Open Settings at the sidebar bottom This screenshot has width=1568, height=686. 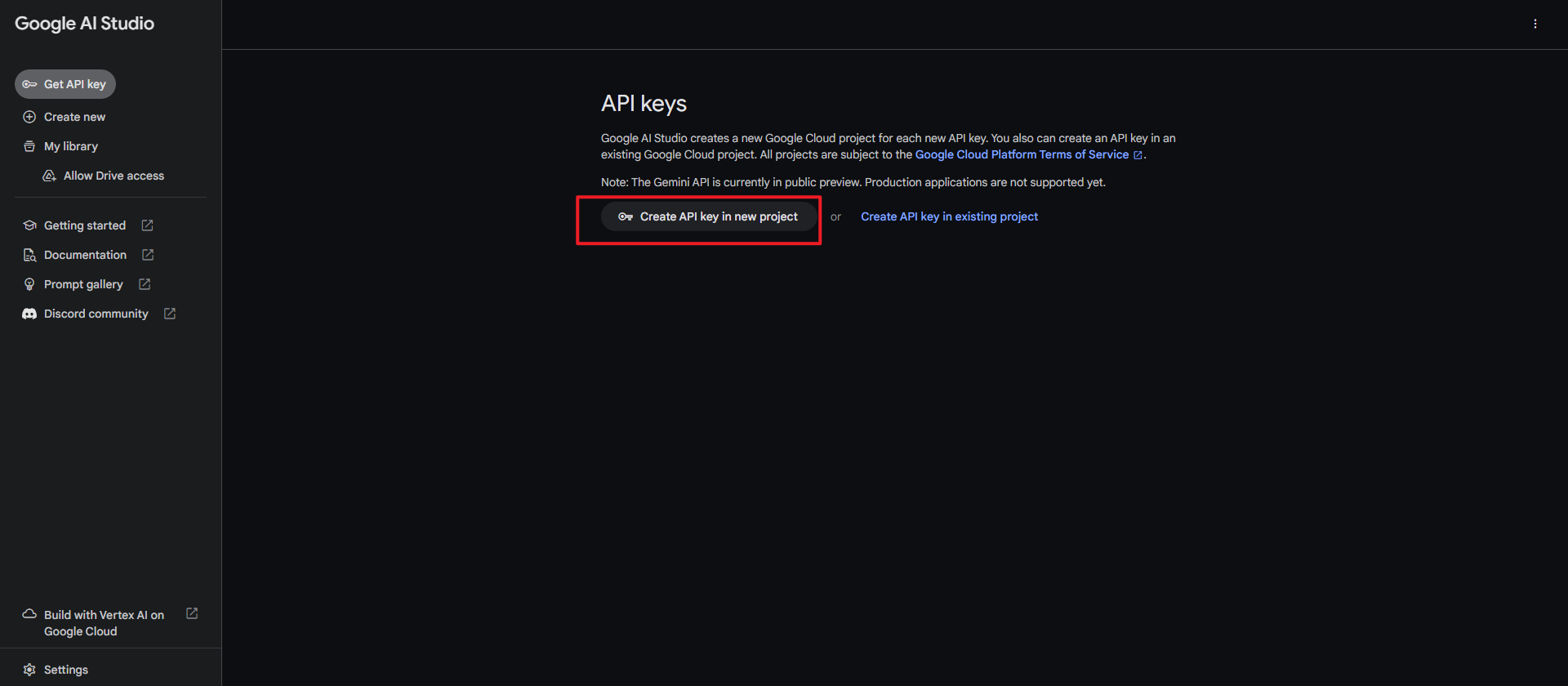(x=65, y=670)
